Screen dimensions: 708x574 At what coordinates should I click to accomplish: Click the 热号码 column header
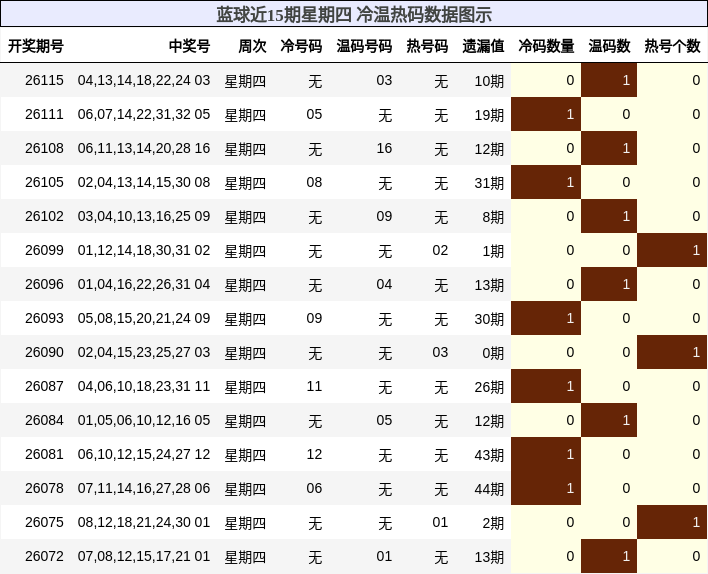click(427, 46)
